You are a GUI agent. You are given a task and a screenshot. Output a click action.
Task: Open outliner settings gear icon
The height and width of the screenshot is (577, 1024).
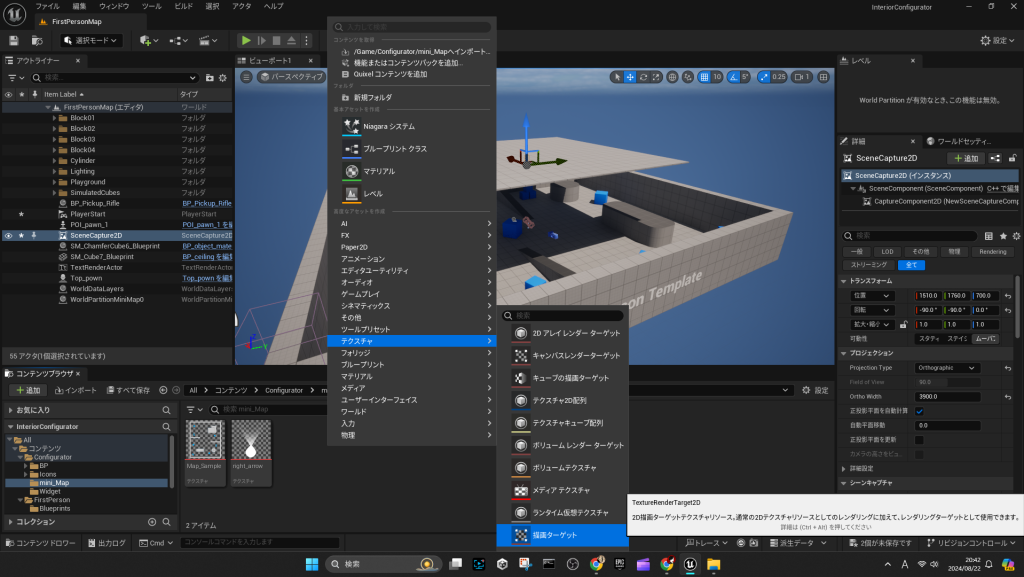coord(224,77)
